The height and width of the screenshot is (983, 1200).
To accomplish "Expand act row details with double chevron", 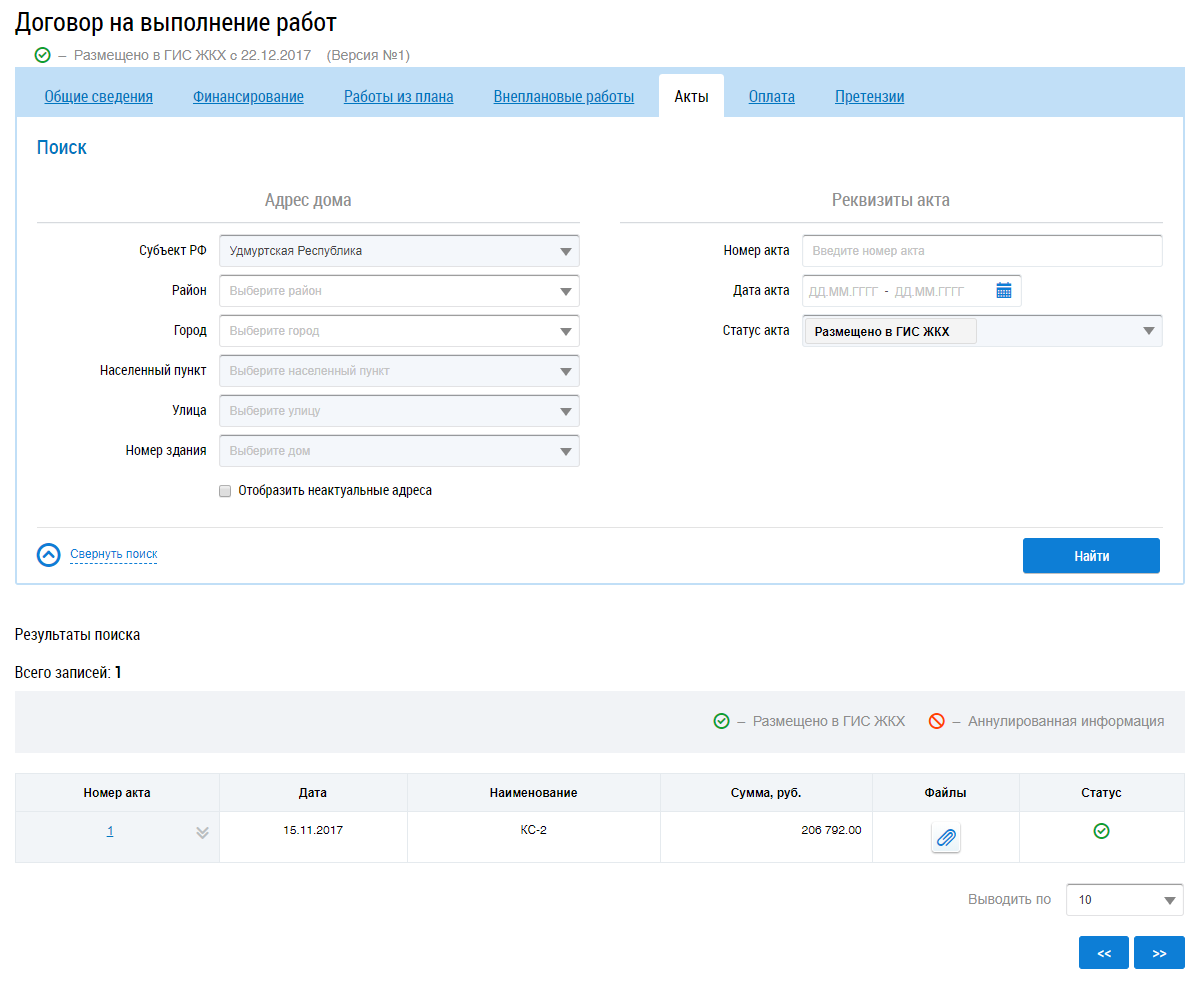I will tap(202, 832).
